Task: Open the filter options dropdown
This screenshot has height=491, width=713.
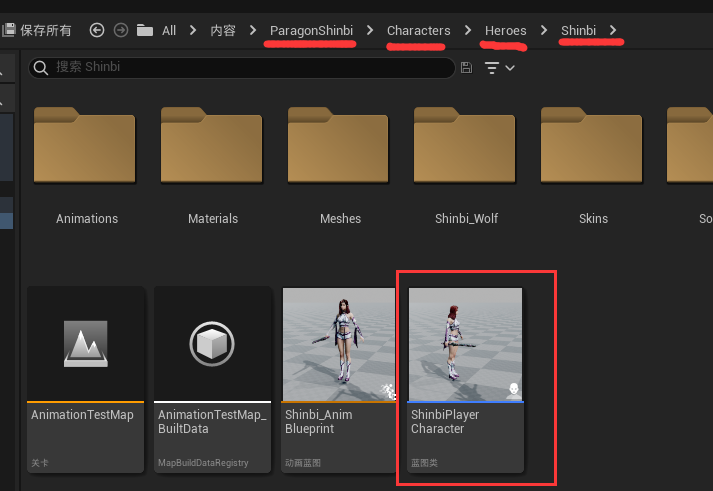Action: pos(499,68)
